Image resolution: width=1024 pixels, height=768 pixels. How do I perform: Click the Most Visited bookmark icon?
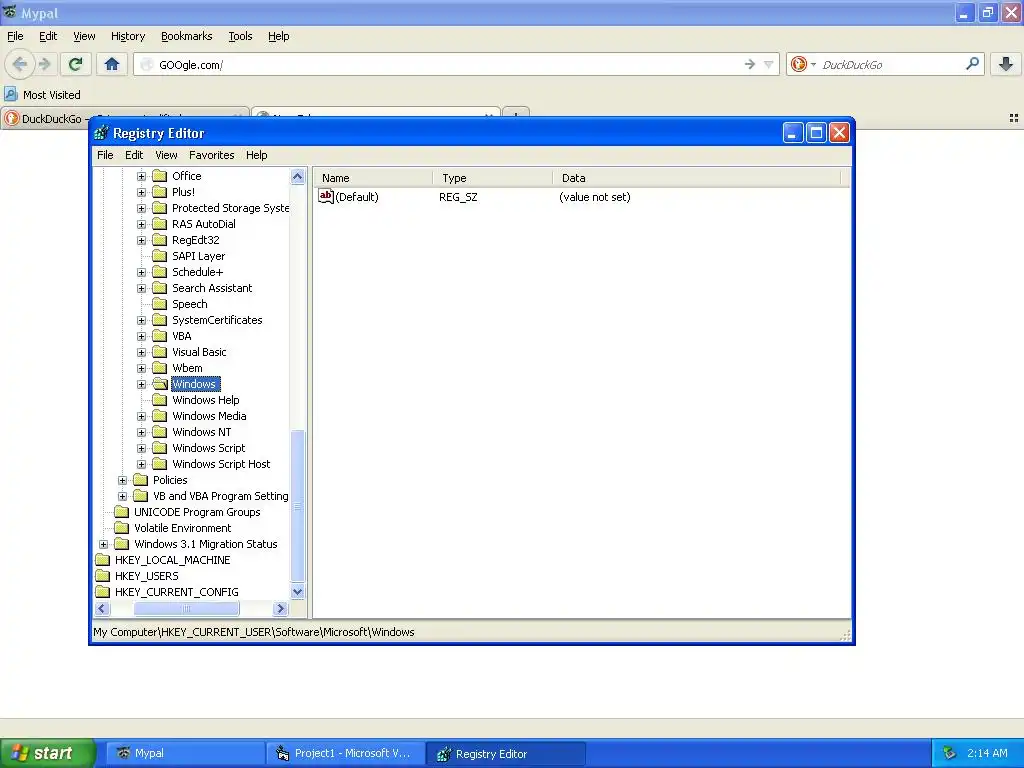pos(10,95)
